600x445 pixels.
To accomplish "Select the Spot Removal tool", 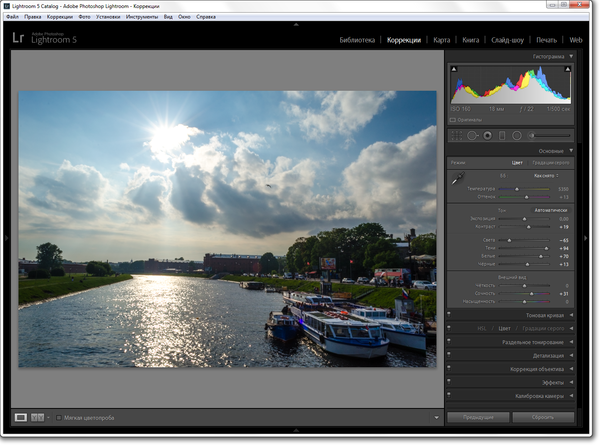I will click(x=473, y=135).
